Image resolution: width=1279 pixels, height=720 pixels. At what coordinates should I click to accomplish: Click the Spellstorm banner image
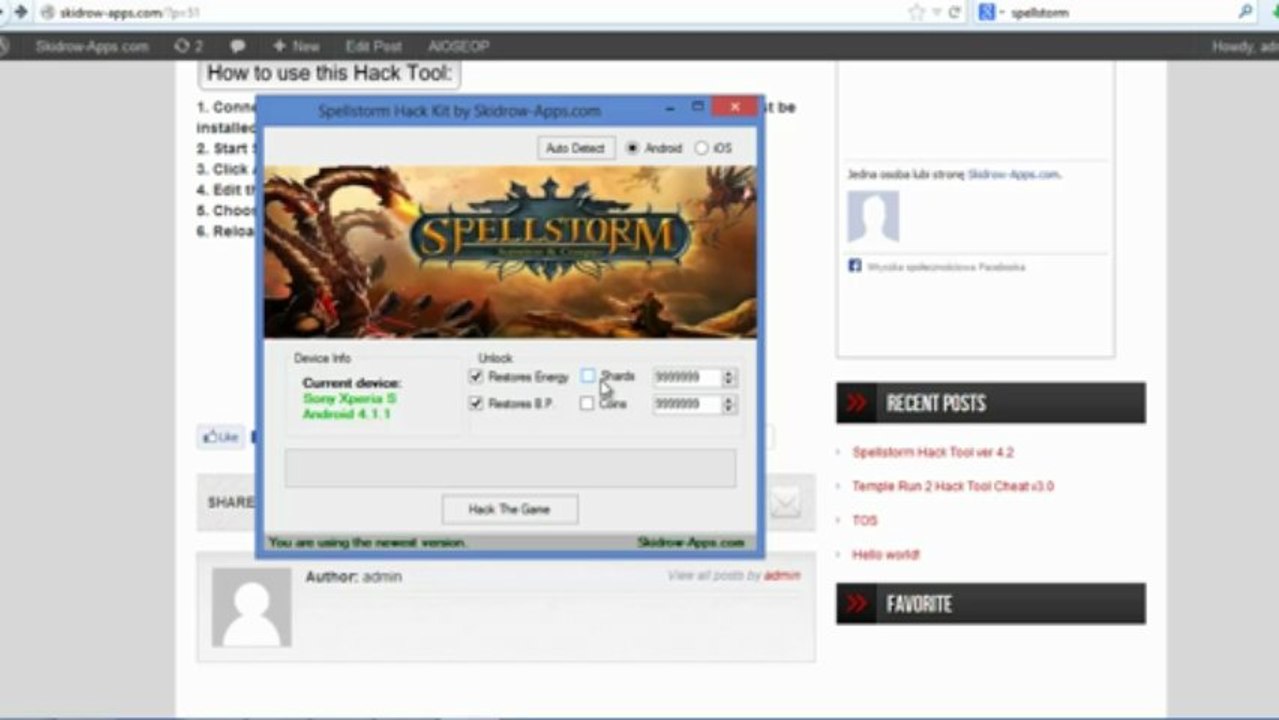pos(510,252)
